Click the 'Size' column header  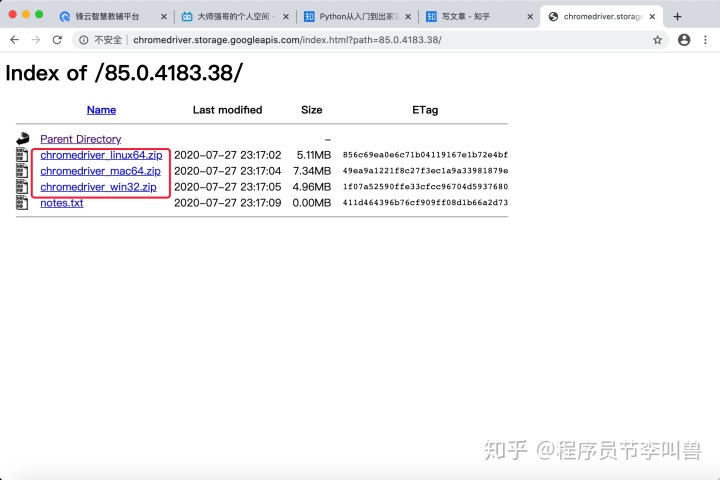click(x=311, y=110)
